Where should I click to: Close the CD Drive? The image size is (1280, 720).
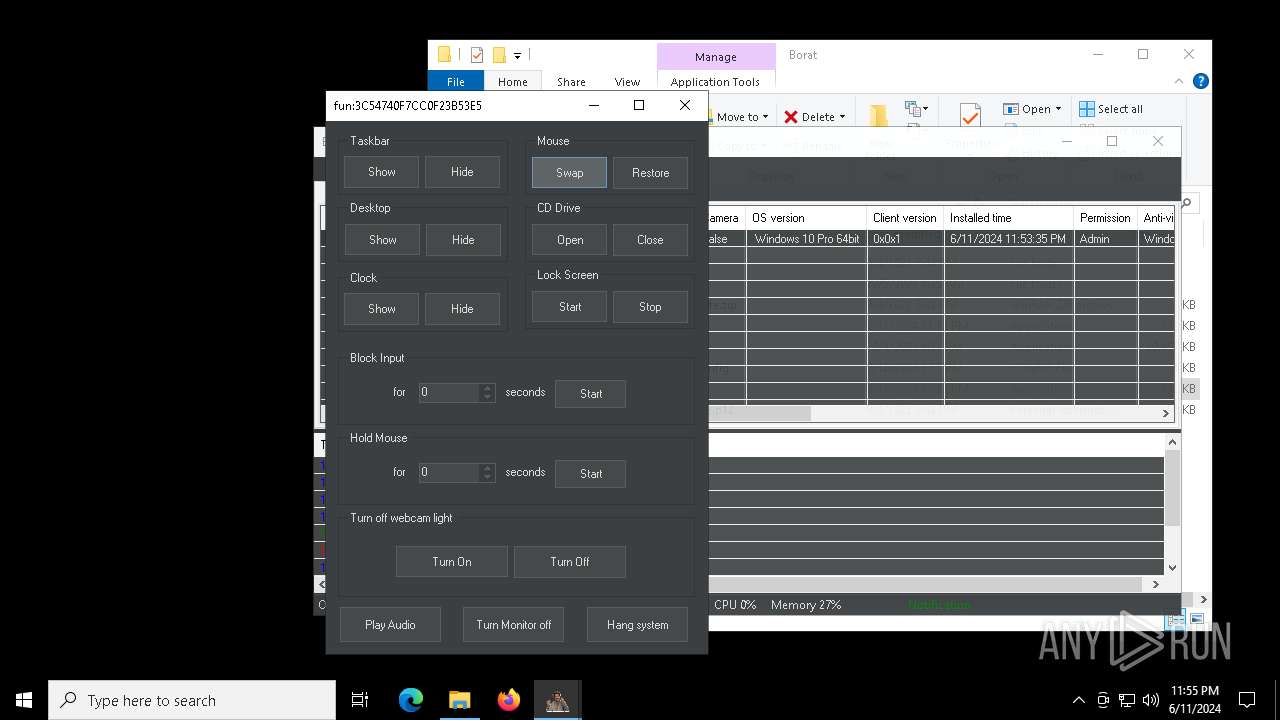coord(650,240)
